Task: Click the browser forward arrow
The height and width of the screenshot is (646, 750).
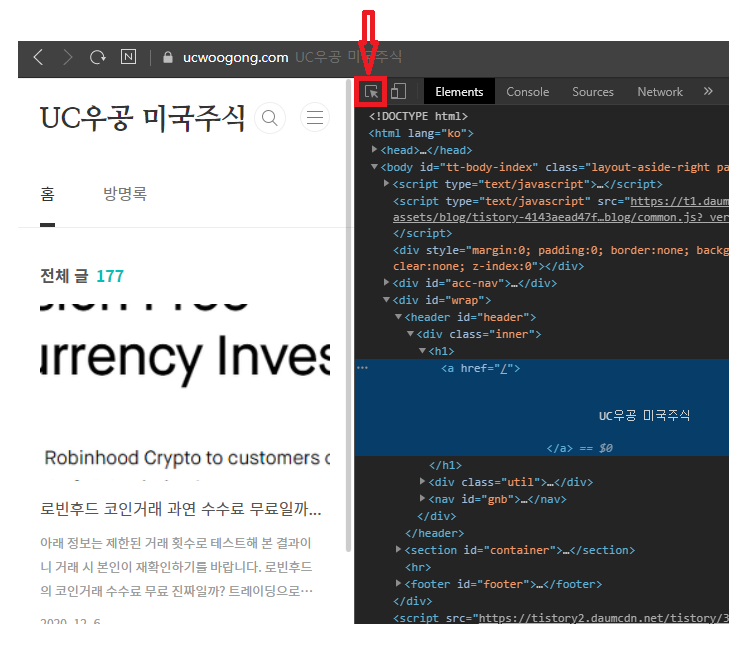Action: [67, 57]
